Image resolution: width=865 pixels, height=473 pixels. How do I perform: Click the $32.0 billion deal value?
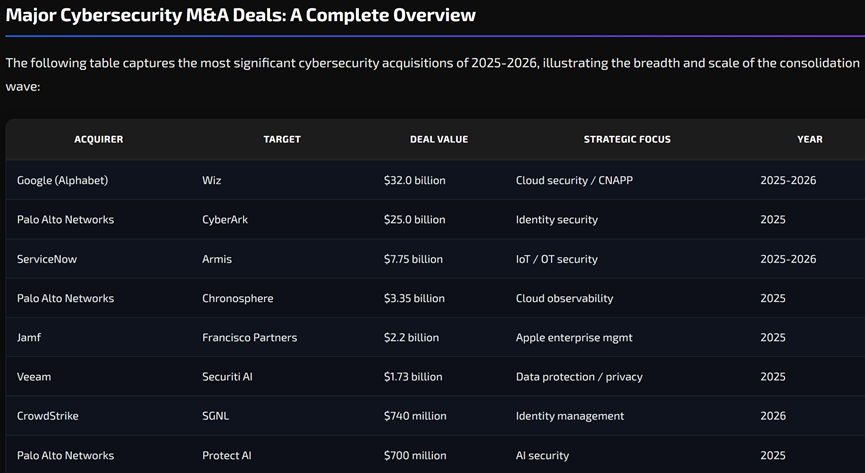[x=414, y=180]
